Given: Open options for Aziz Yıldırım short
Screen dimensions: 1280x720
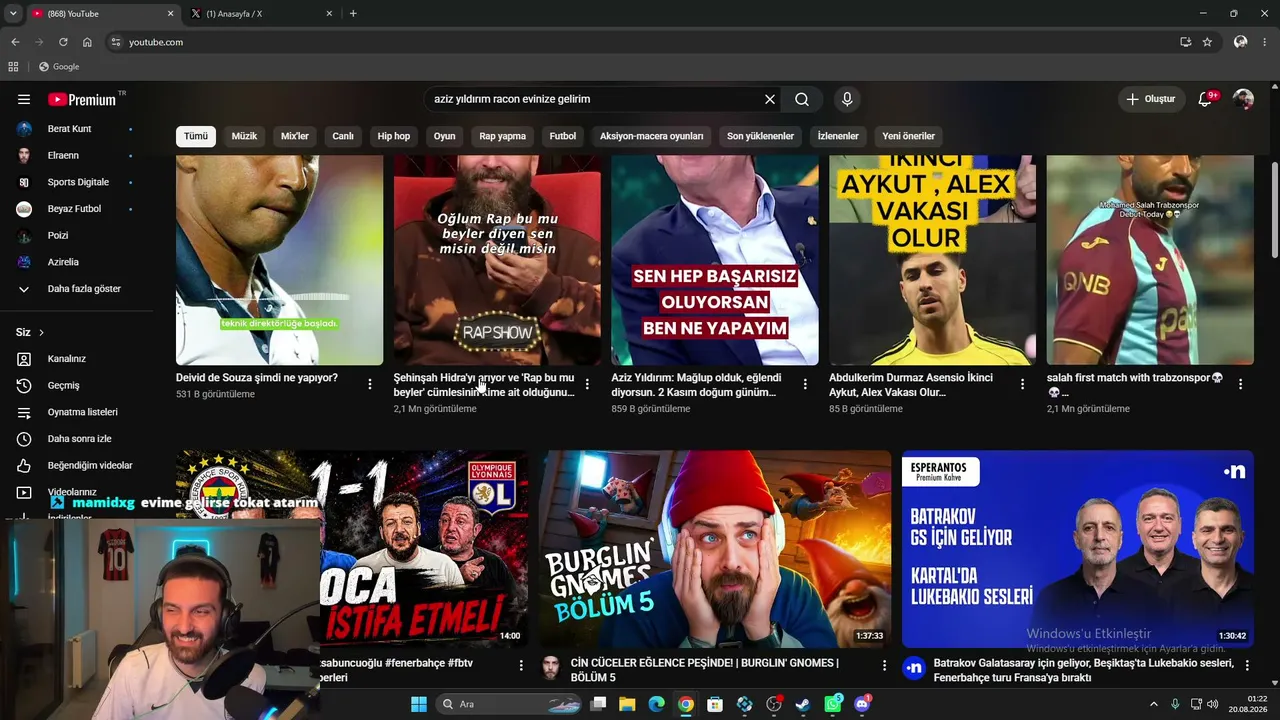Looking at the screenshot, I should pos(805,384).
